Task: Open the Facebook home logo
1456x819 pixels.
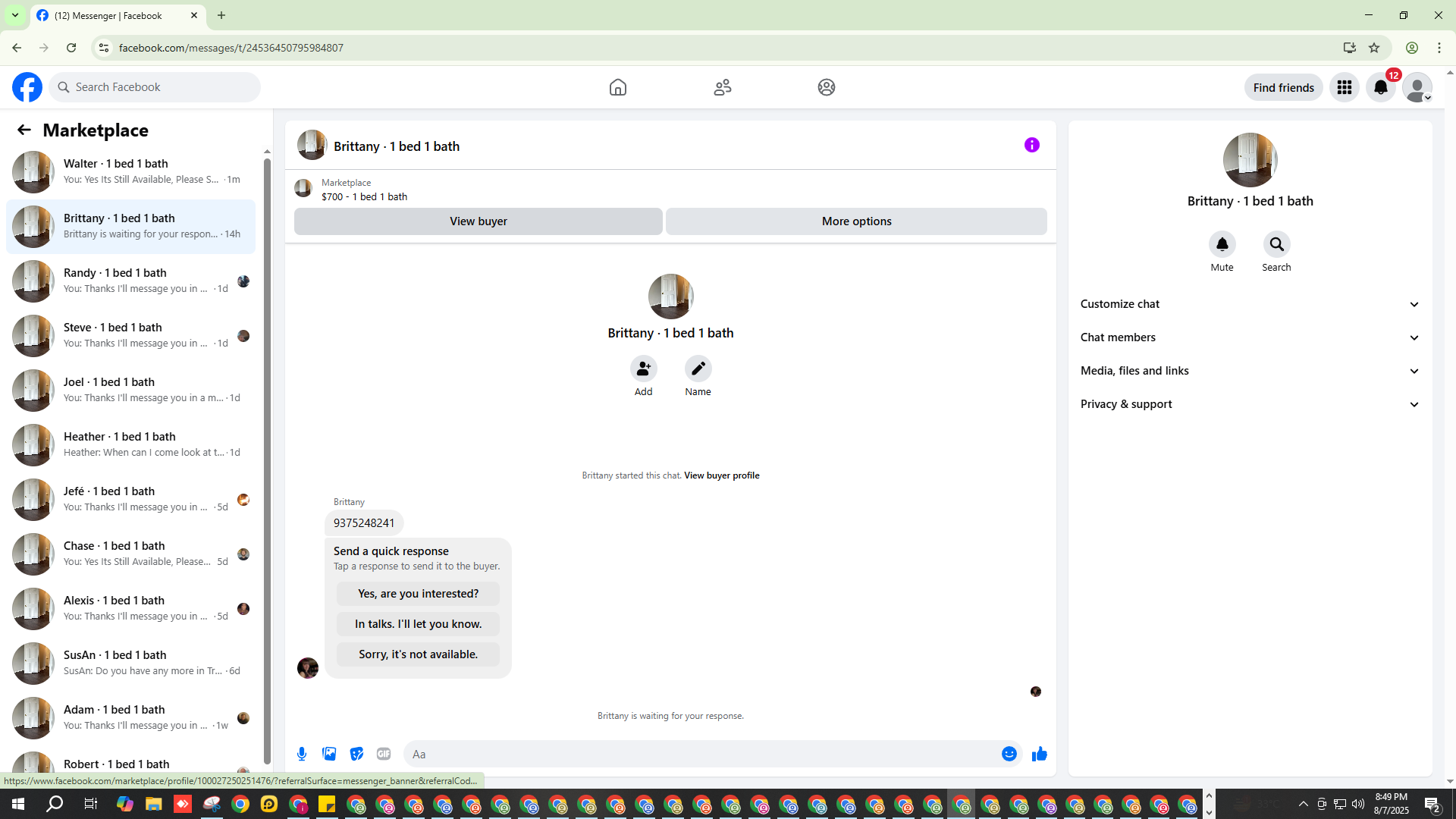Action: point(27,87)
